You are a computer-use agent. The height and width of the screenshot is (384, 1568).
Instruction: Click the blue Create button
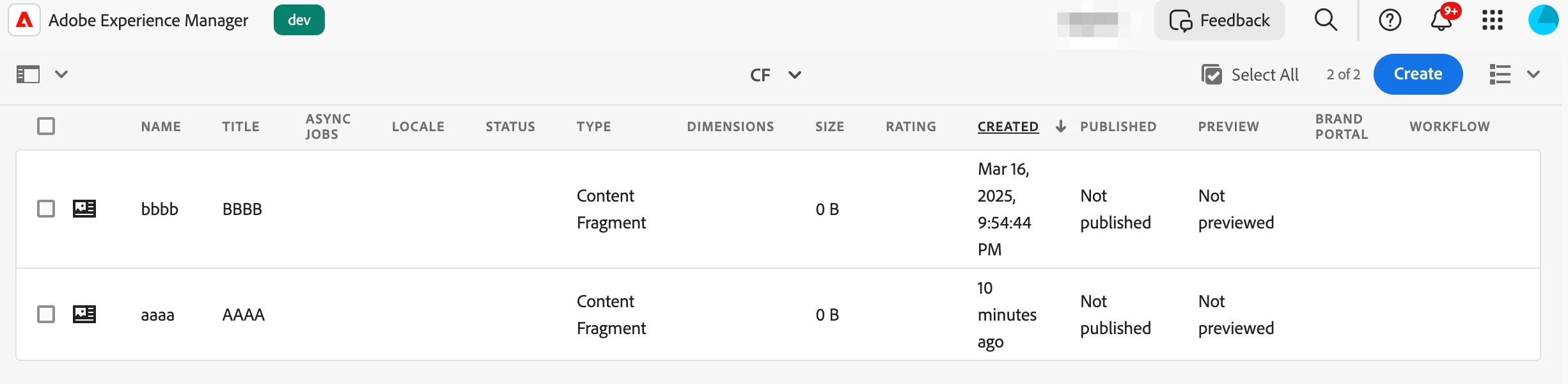[1418, 74]
